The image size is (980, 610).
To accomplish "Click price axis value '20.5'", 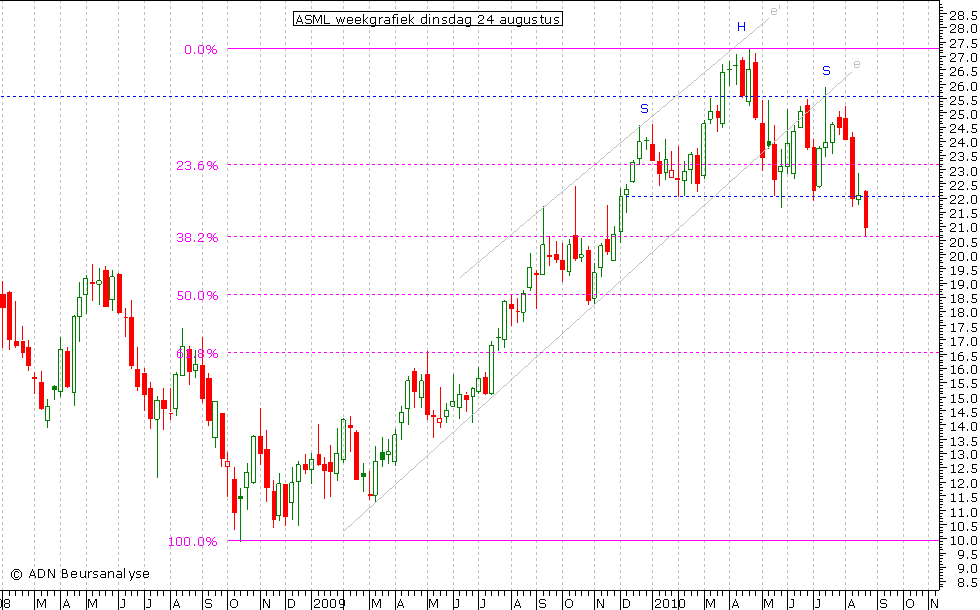I will click(x=963, y=242).
